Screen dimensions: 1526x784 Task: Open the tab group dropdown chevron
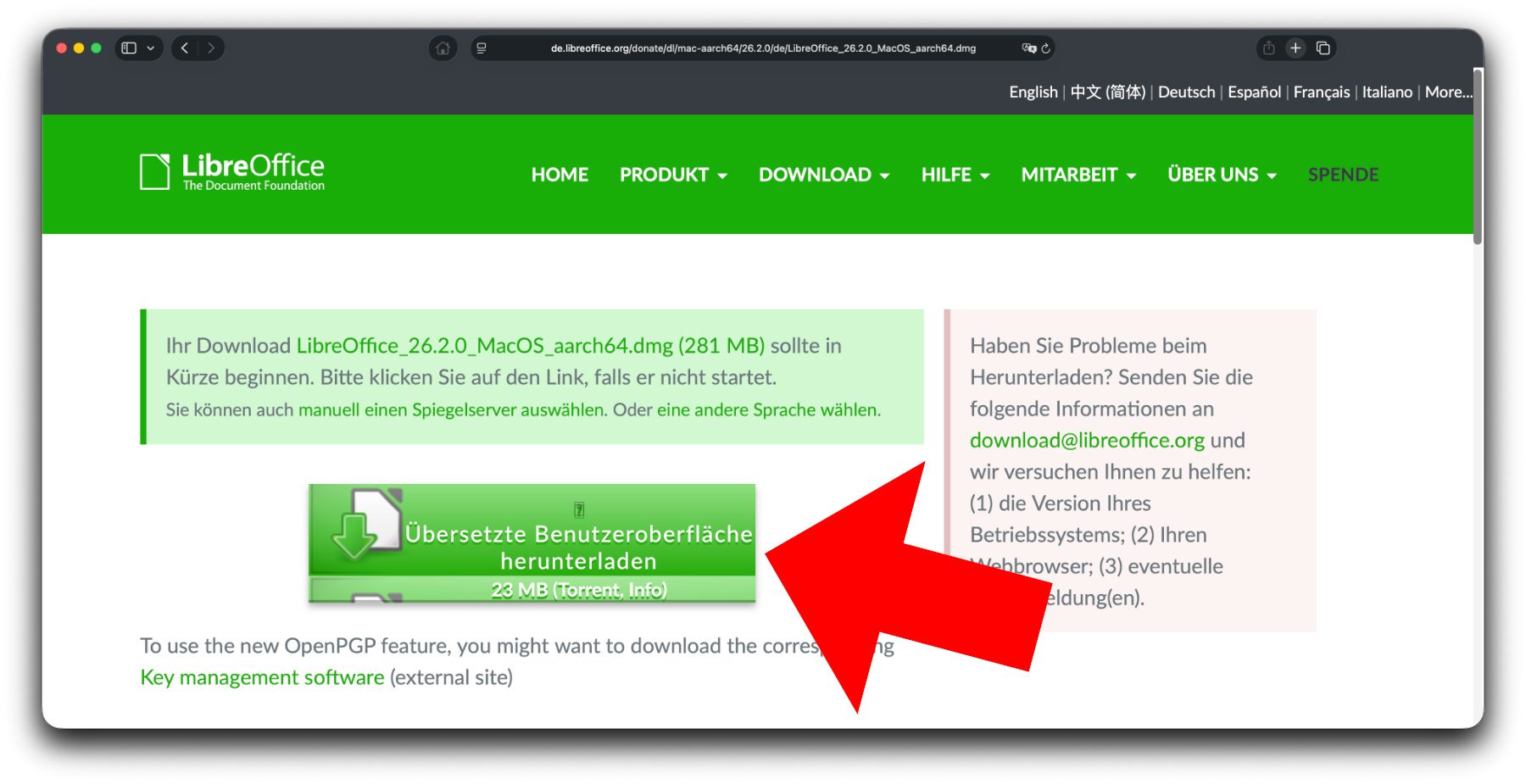pos(151,48)
